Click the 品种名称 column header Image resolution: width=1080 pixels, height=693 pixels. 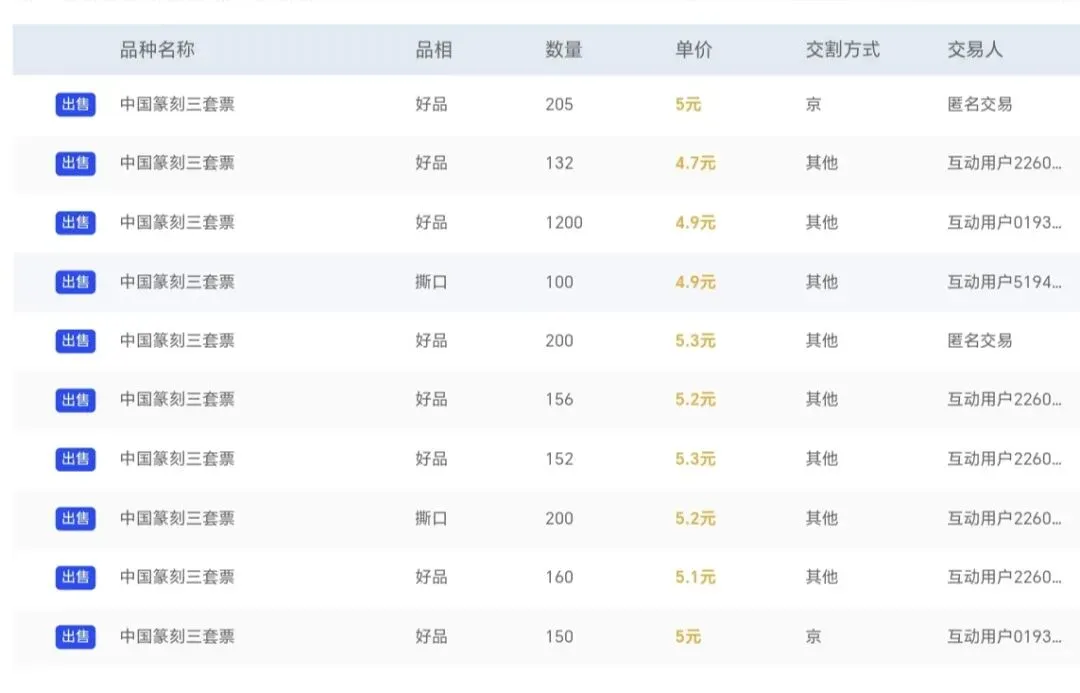click(157, 50)
